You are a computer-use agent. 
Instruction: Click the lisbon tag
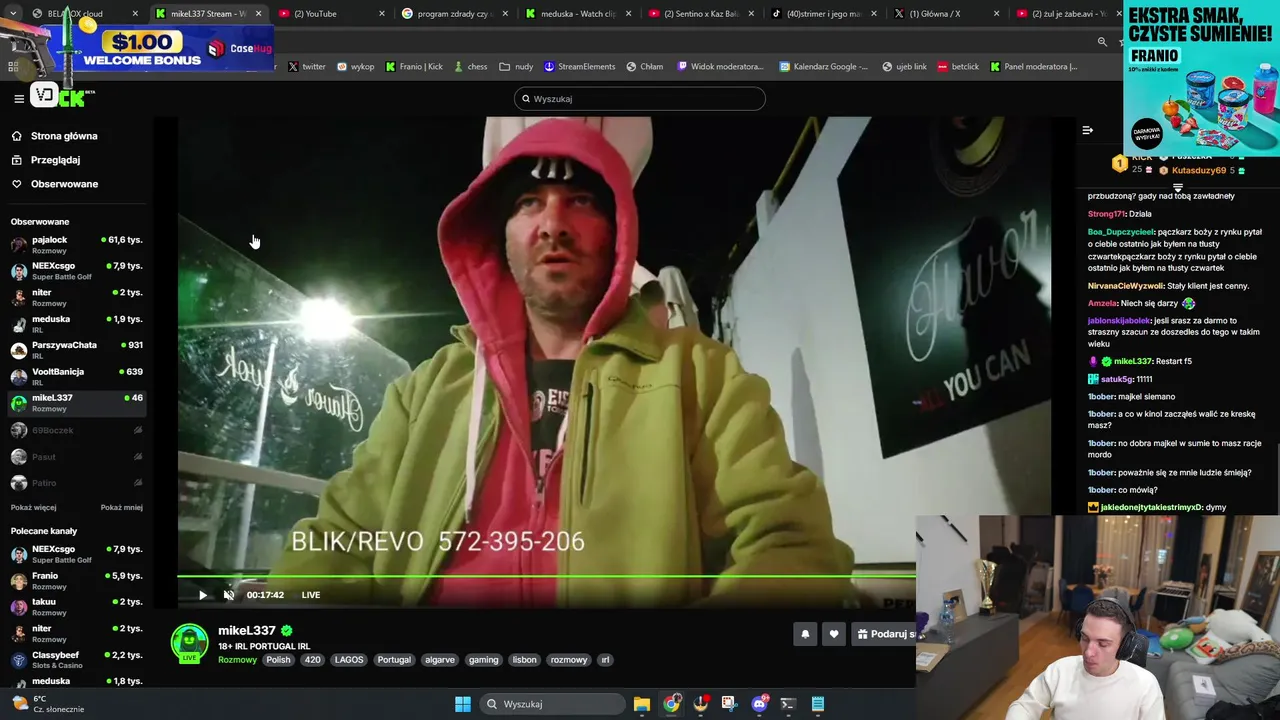(x=525, y=660)
